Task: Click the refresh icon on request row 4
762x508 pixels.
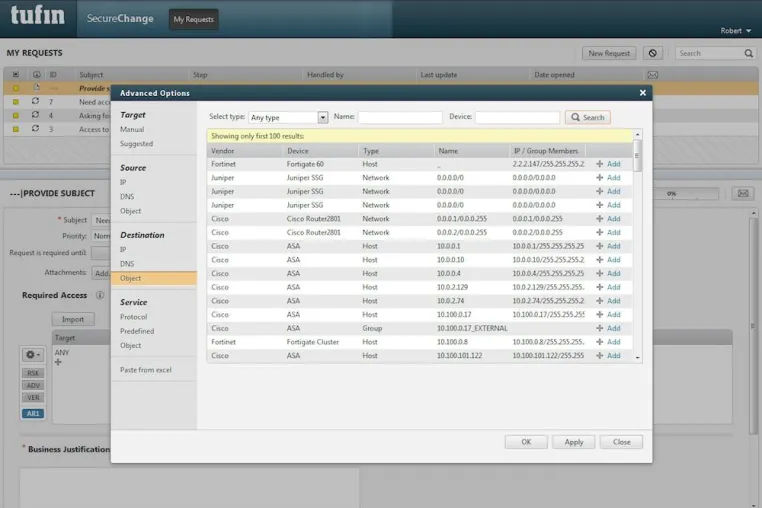Action: pyautogui.click(x=35, y=115)
